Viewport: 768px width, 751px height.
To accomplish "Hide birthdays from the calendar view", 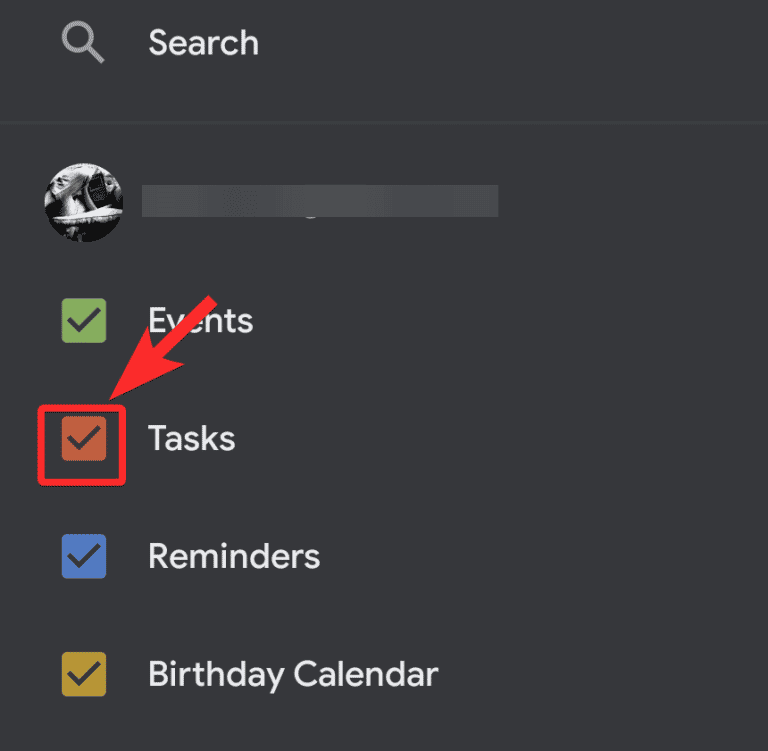I will click(x=84, y=674).
